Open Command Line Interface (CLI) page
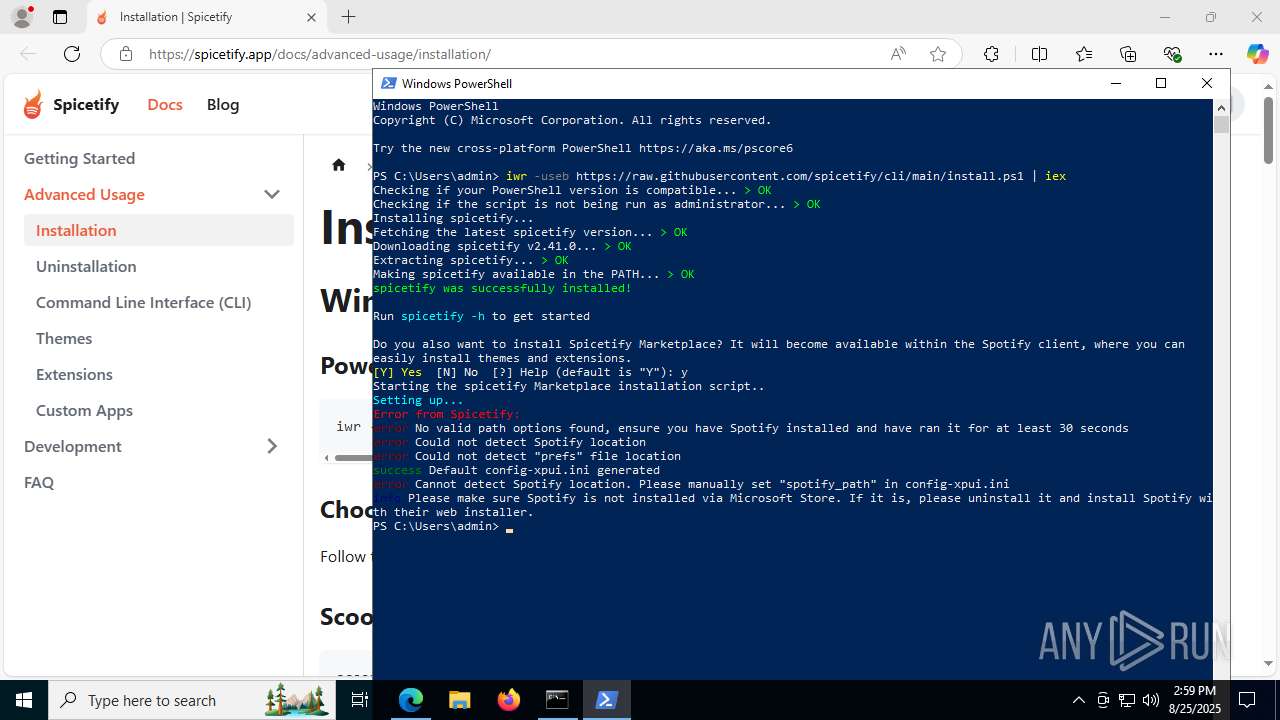The image size is (1280, 720). point(143,302)
